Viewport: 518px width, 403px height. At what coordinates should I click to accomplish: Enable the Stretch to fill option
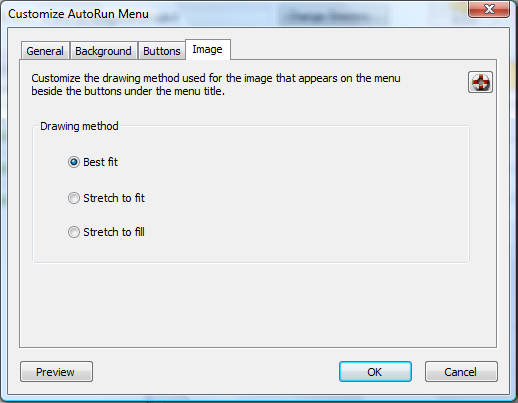(74, 232)
